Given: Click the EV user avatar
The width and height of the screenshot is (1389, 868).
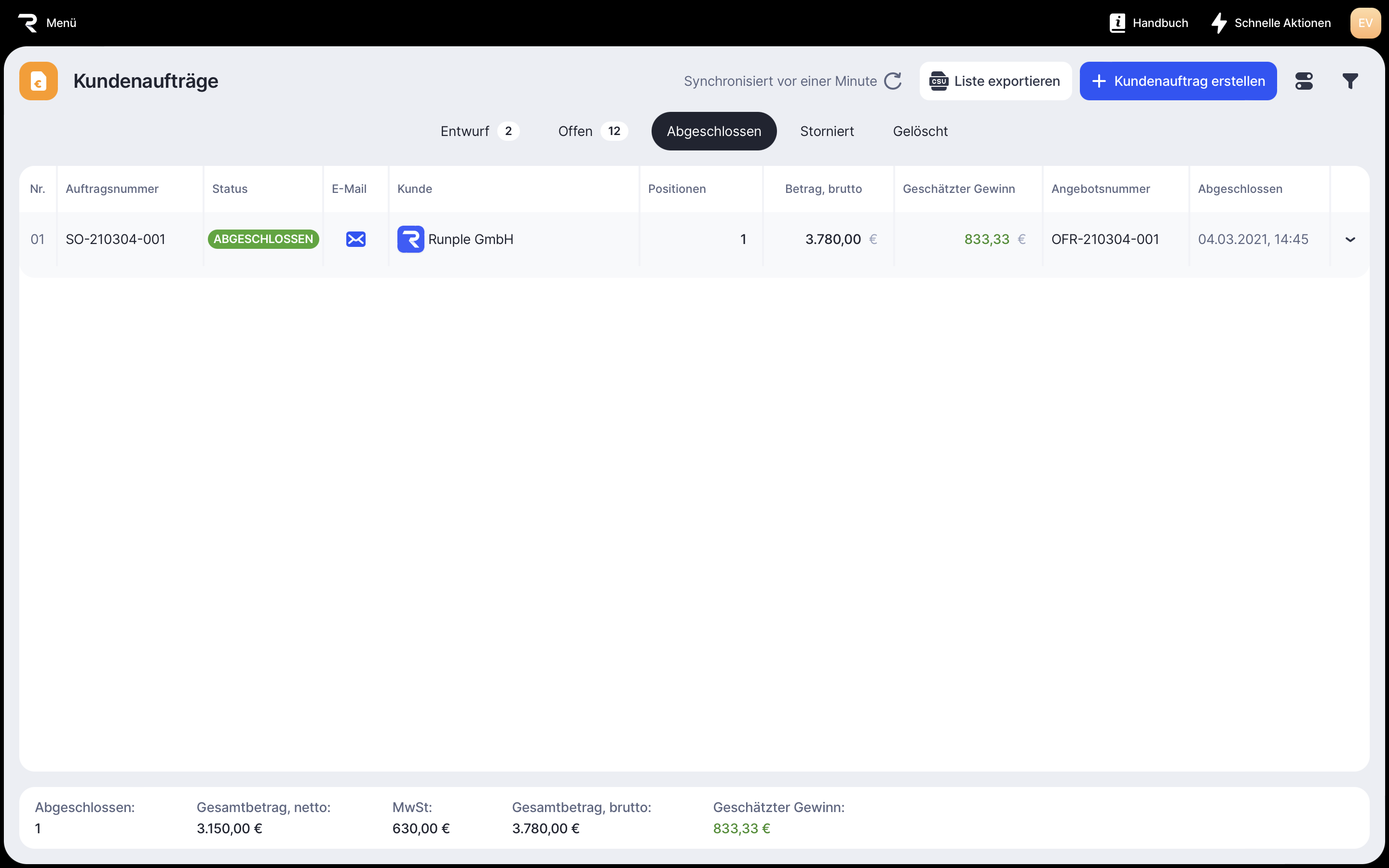Looking at the screenshot, I should pos(1365,23).
